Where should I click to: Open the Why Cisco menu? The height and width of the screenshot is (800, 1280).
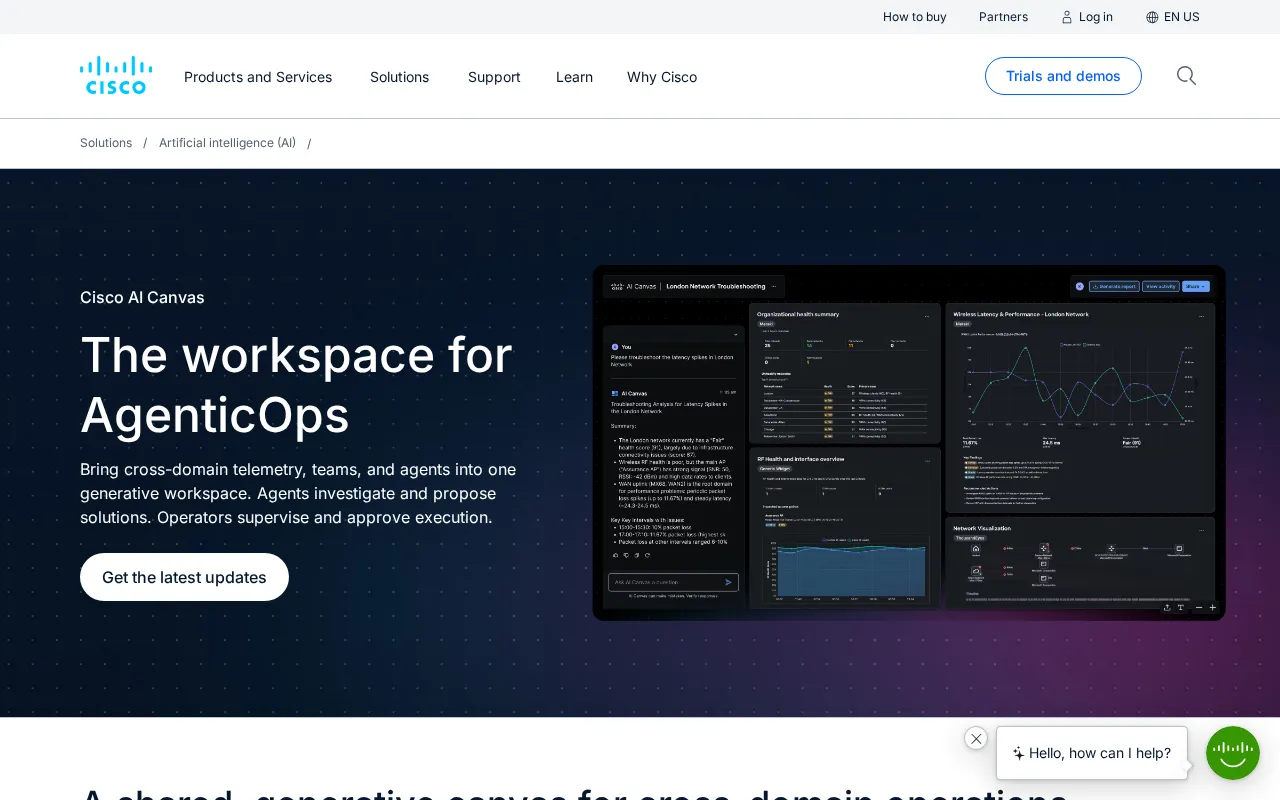tap(662, 77)
